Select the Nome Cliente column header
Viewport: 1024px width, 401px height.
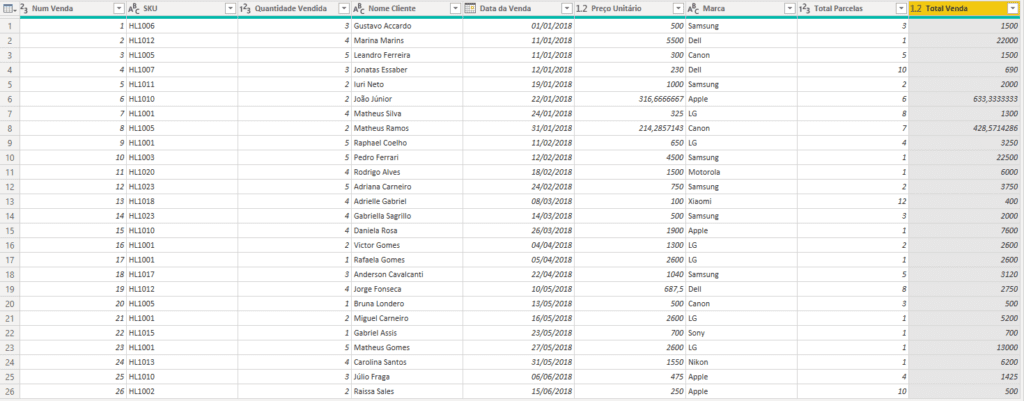[407, 8]
